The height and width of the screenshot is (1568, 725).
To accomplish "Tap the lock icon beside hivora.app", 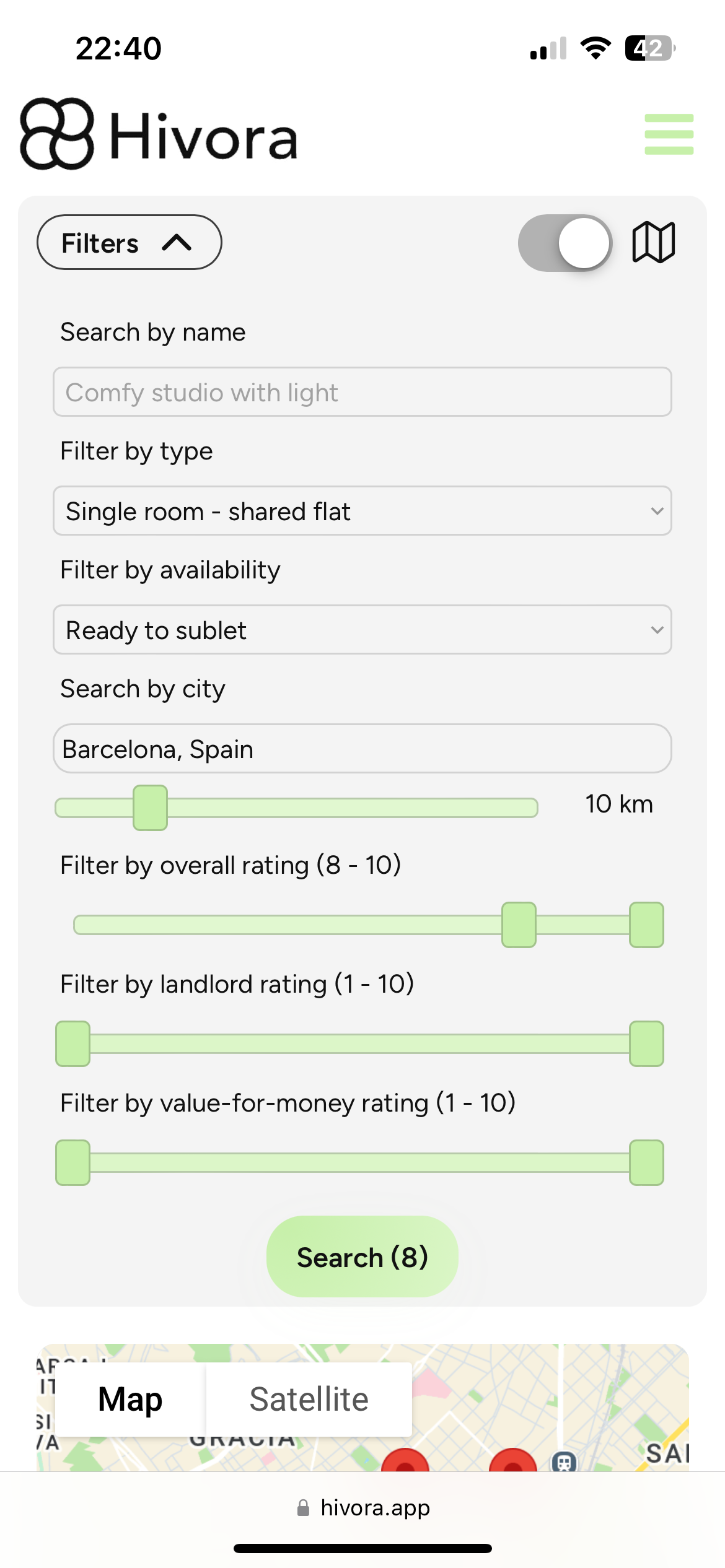I will point(303,1508).
